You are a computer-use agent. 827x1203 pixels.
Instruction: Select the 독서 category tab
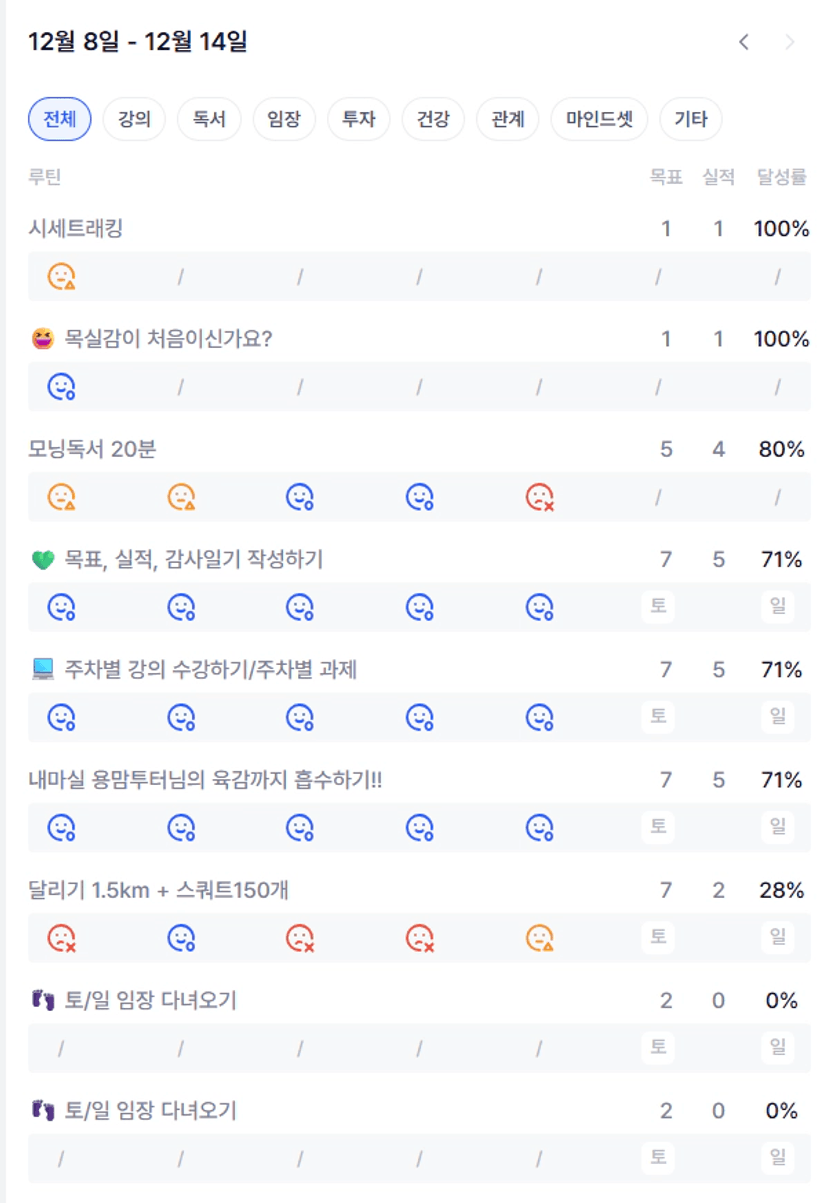point(209,120)
